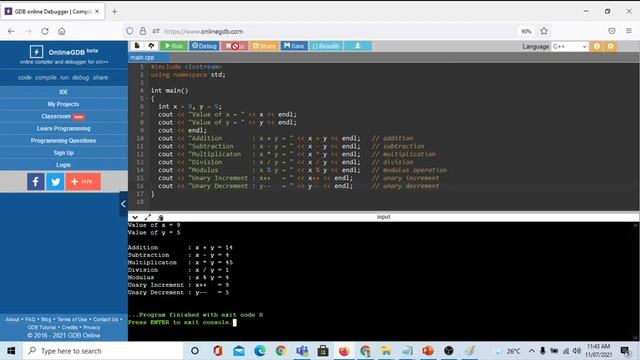Click the FAQ footer link
640x360 pixels.
(x=30, y=319)
